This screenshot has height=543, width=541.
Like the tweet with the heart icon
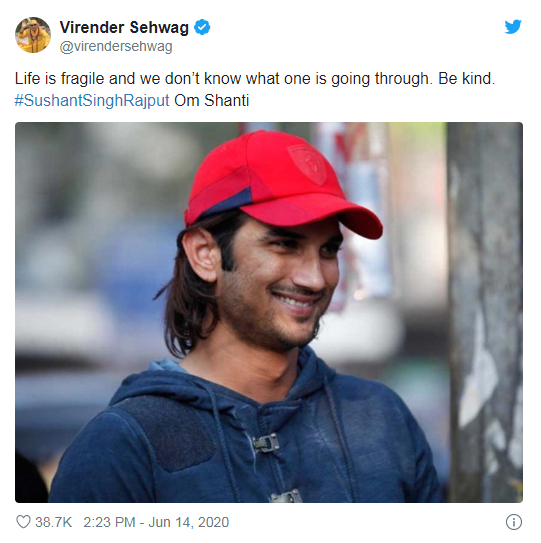click(x=24, y=522)
